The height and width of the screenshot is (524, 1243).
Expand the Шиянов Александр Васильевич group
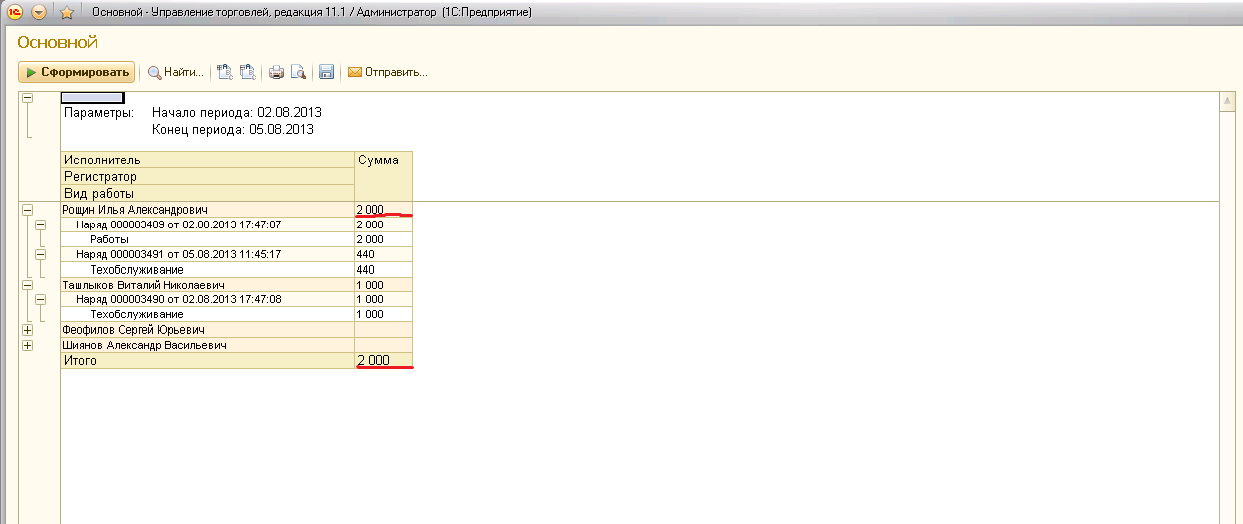click(27, 345)
